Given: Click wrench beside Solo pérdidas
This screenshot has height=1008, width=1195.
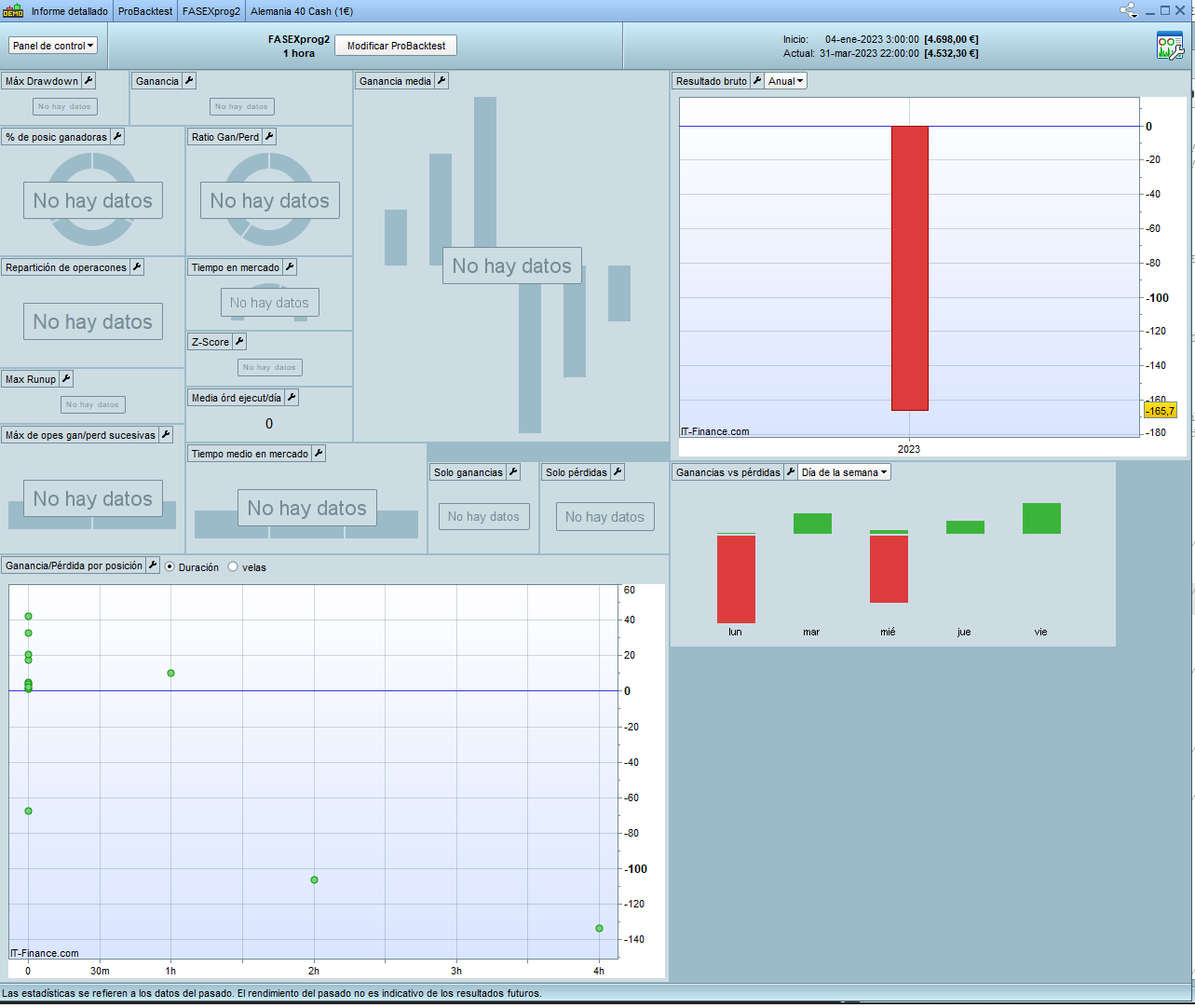Looking at the screenshot, I should pos(618,472).
